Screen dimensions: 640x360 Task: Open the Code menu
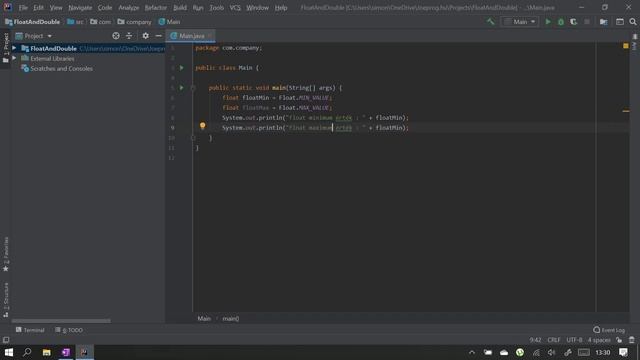click(x=104, y=7)
